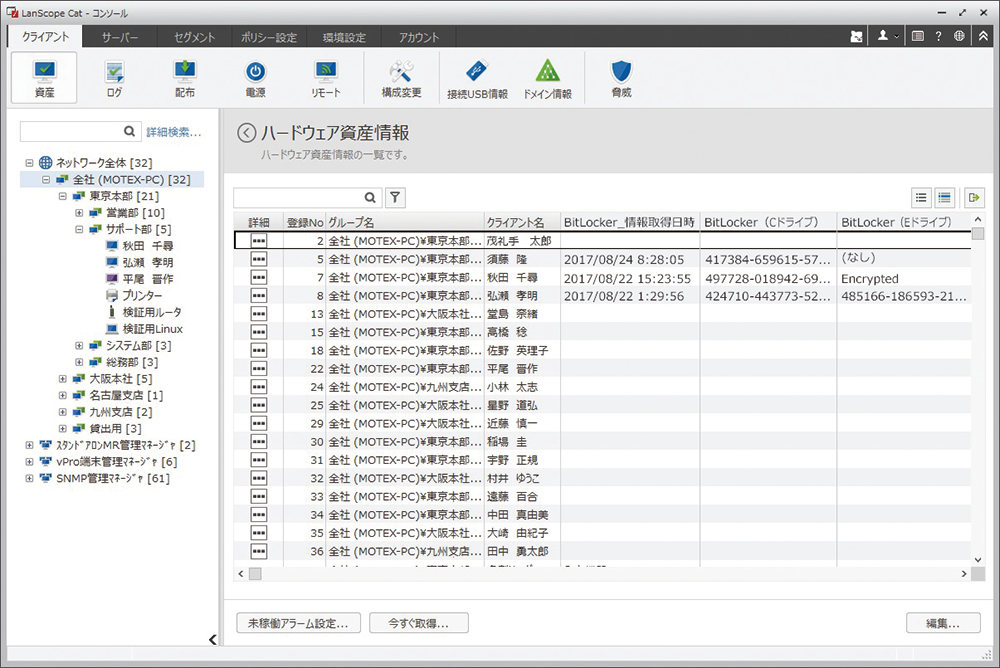Screen dimensions: 1000x668
Task: Click the vertical scrollbar down arrow
Action: point(978,560)
